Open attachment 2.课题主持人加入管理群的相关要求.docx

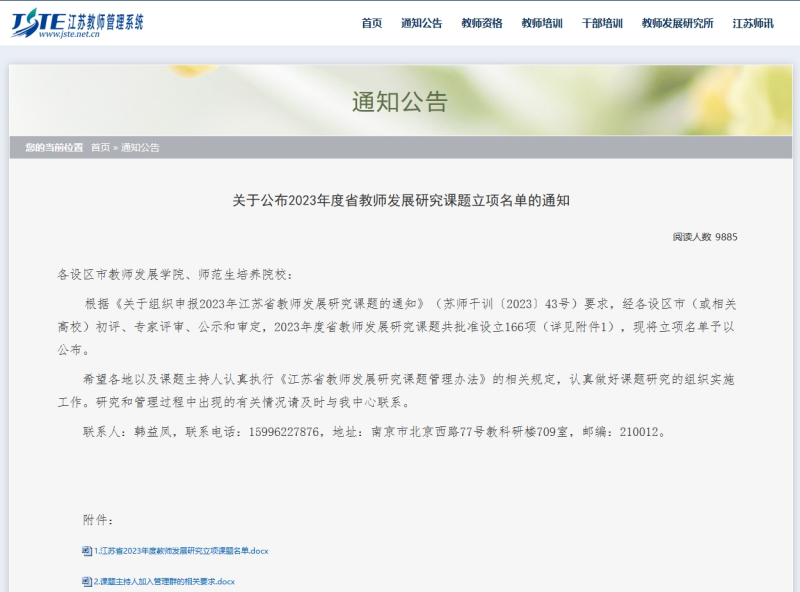pyautogui.click(x=164, y=581)
